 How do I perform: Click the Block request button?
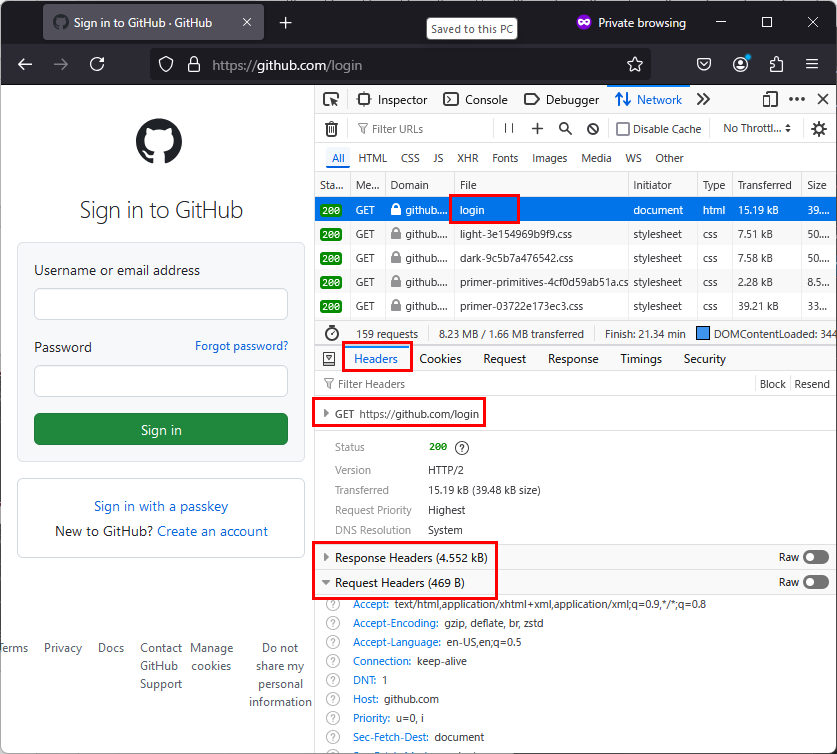pyautogui.click(x=772, y=384)
